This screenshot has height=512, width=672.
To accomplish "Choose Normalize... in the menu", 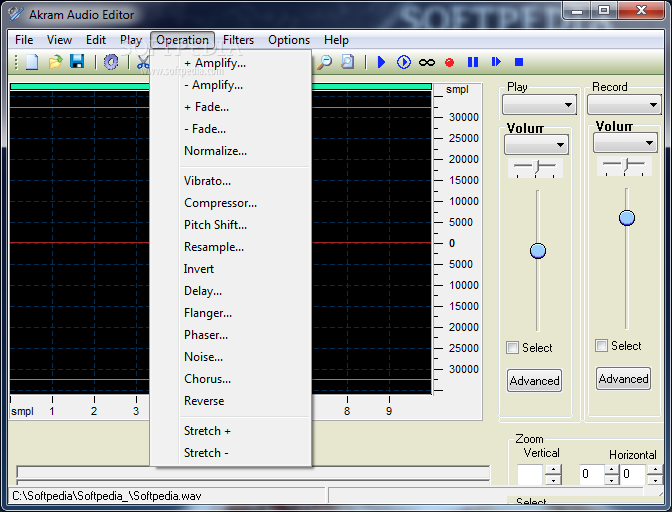I will point(231,151).
